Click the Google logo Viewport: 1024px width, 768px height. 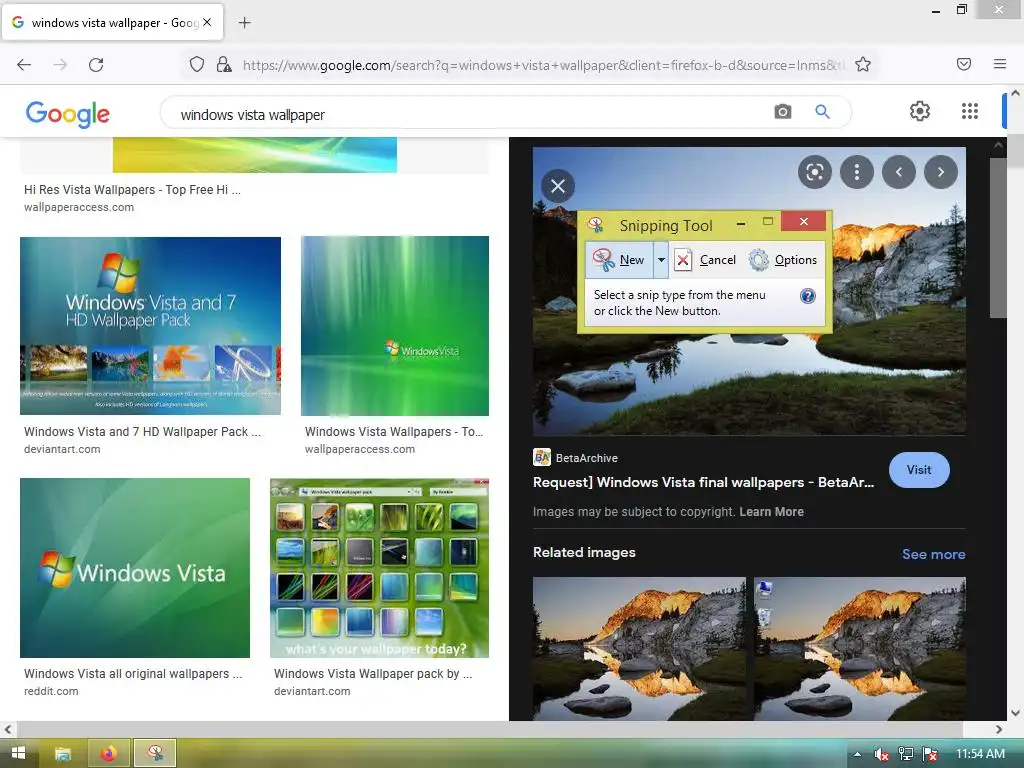[67, 114]
